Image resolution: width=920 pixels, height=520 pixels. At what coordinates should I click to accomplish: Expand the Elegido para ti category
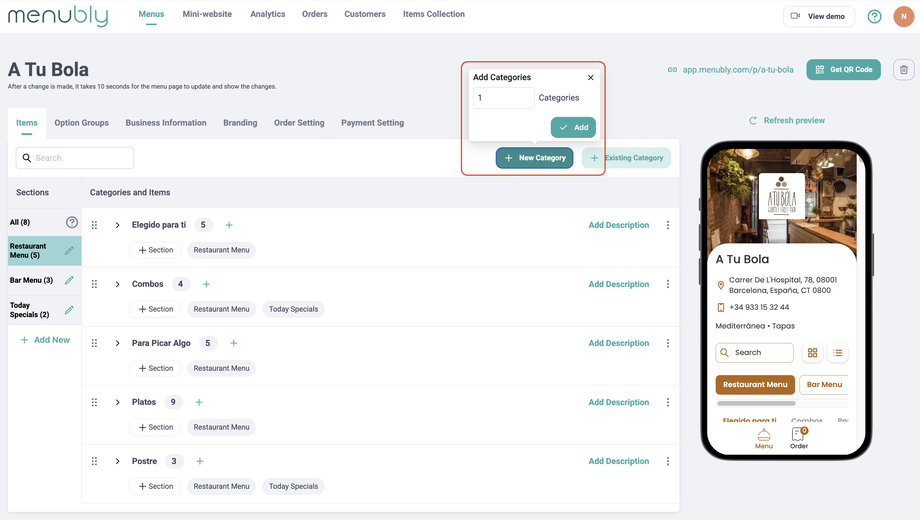pyautogui.click(x=117, y=225)
